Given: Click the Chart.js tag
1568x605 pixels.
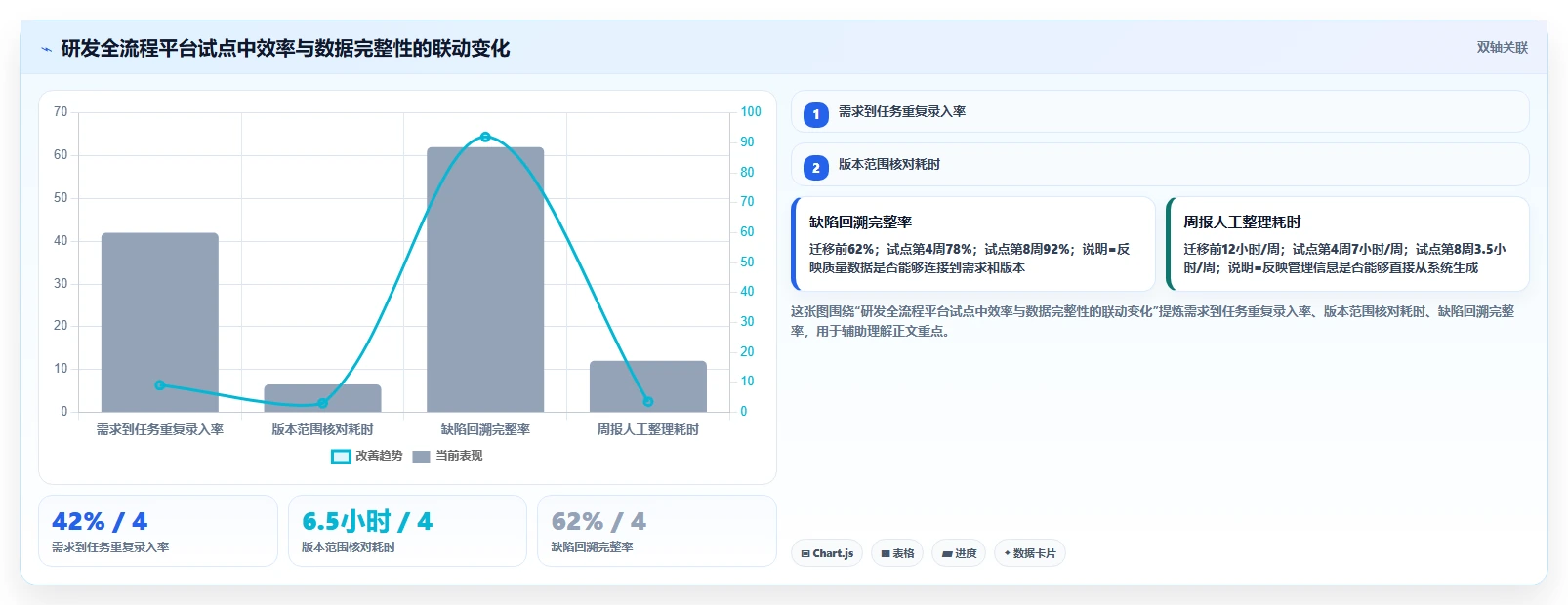Looking at the screenshot, I should (x=827, y=553).
